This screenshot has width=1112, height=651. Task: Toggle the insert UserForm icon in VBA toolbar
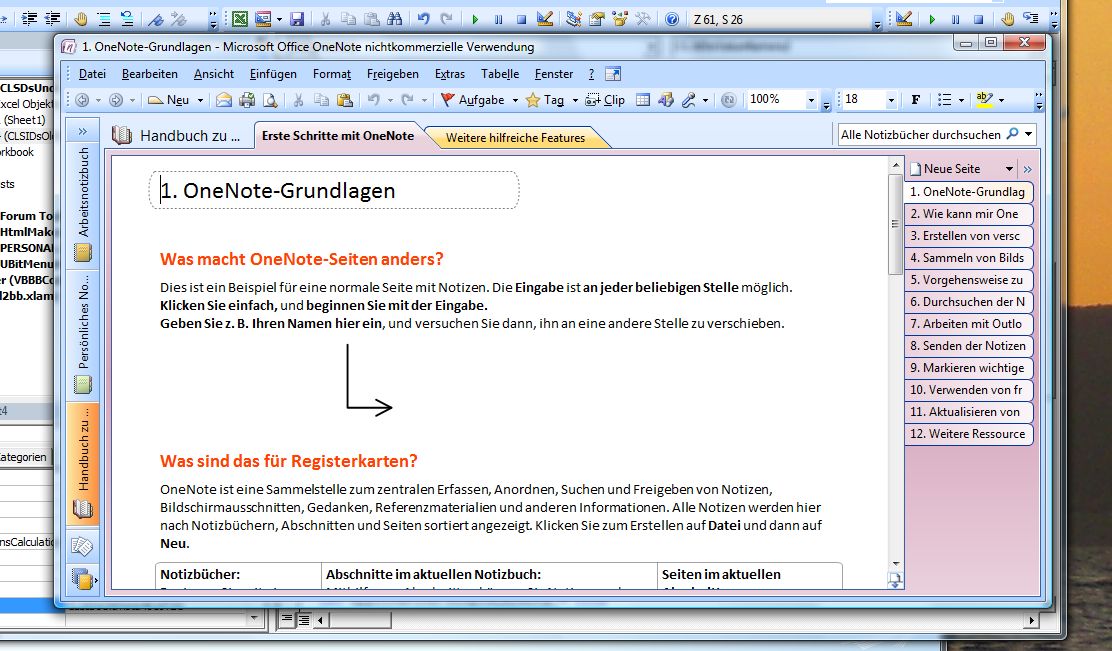tap(263, 19)
